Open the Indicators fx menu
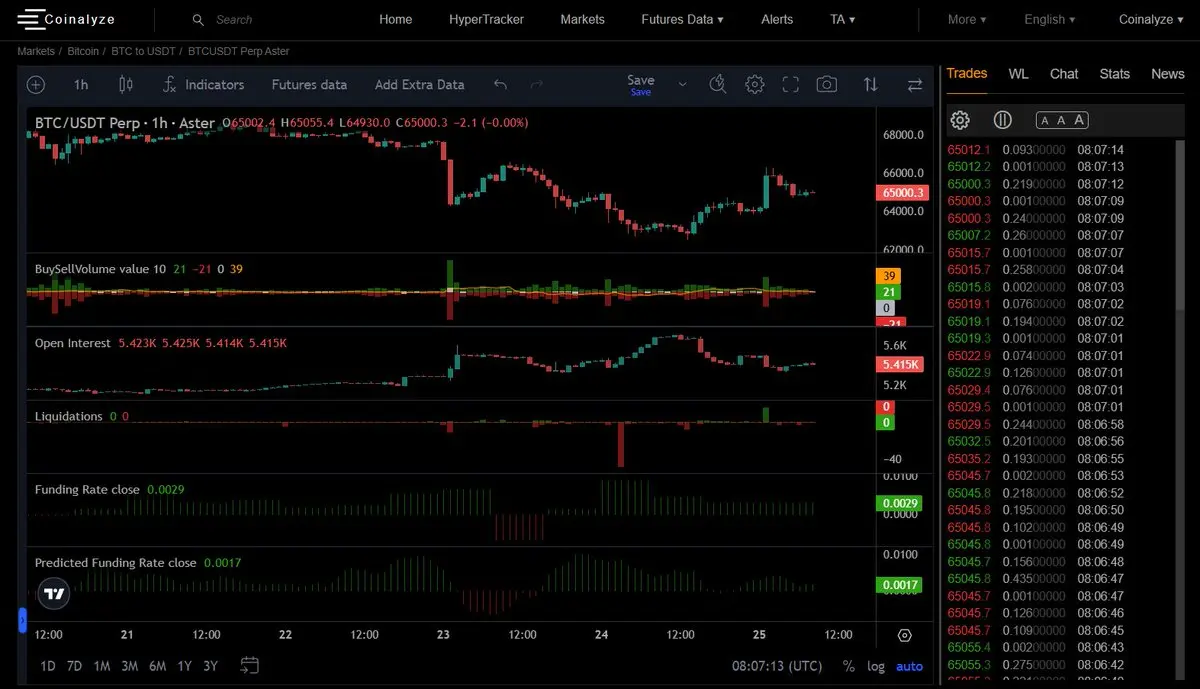Viewport: 1200px width, 689px height. click(x=204, y=85)
